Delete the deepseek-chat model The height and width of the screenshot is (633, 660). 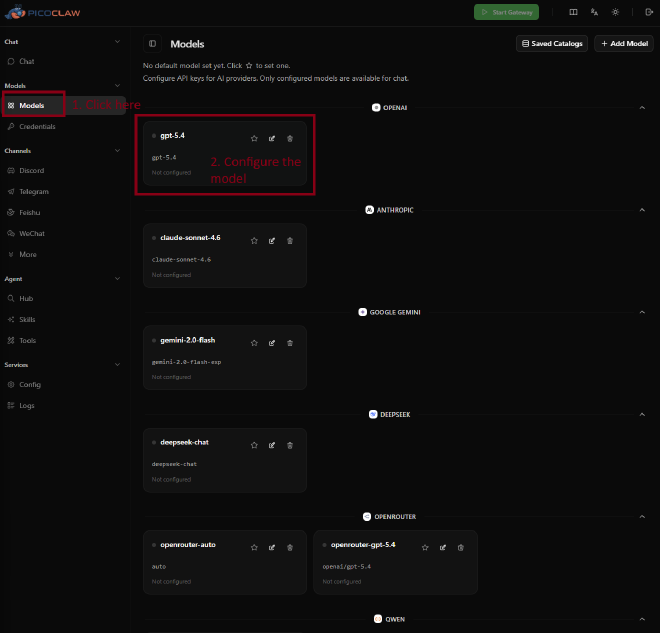click(x=290, y=445)
